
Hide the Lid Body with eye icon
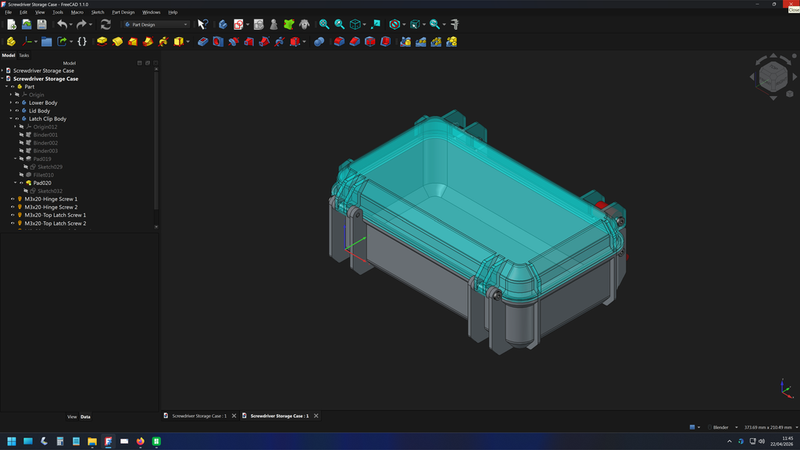tap(17, 111)
